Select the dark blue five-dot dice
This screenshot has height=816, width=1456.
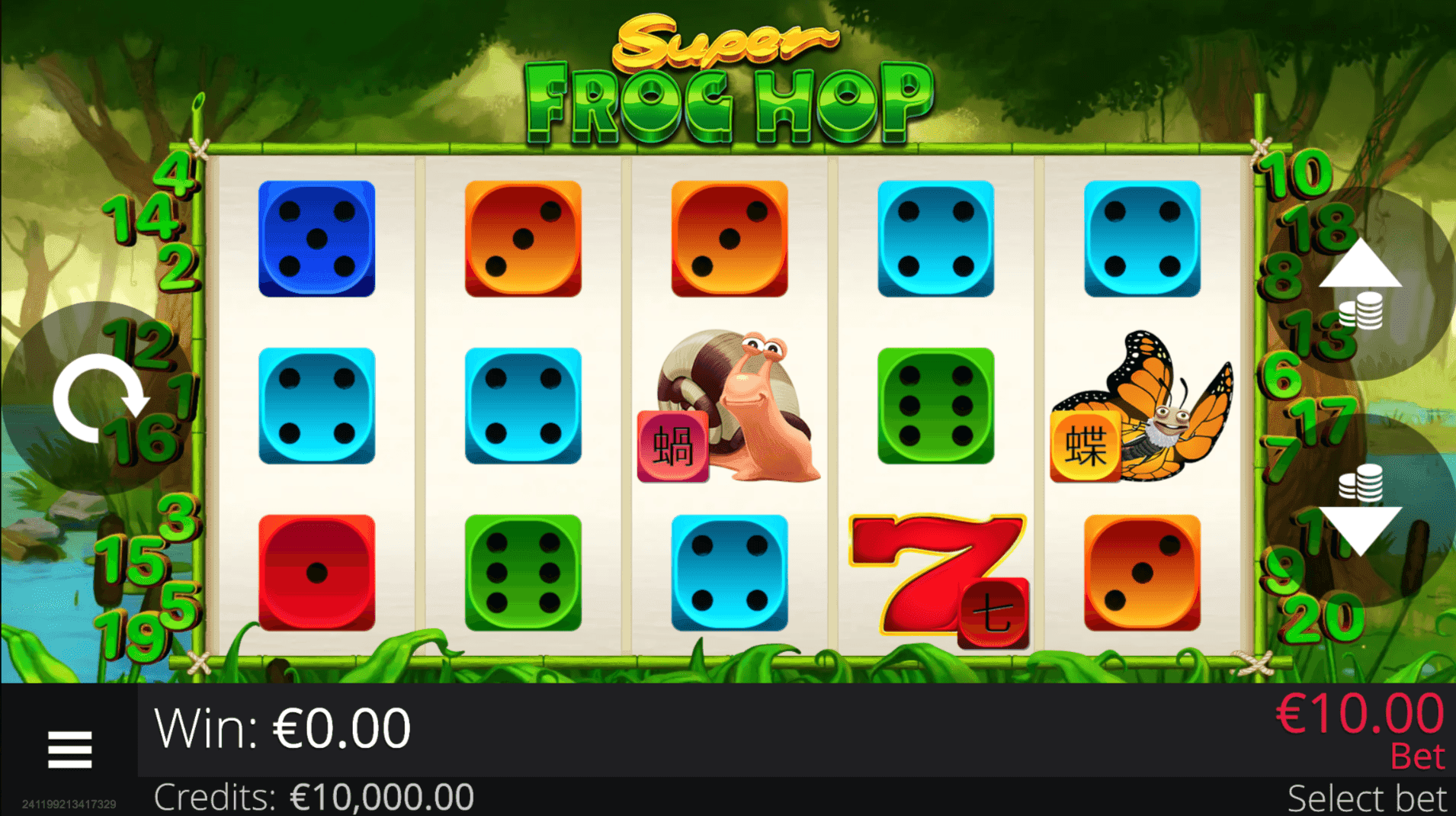pyautogui.click(x=316, y=239)
